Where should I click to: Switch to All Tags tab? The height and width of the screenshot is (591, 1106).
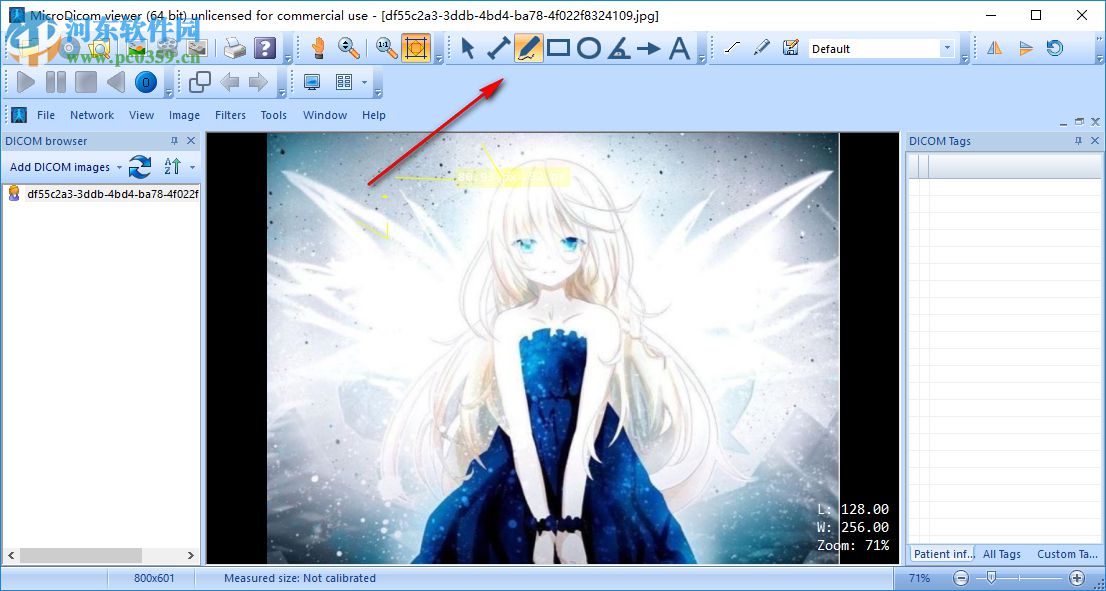1002,554
